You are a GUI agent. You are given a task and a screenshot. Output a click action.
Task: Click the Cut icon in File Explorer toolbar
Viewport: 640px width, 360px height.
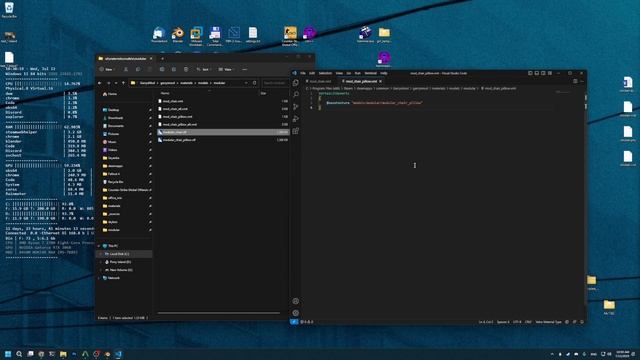(x=126, y=70)
